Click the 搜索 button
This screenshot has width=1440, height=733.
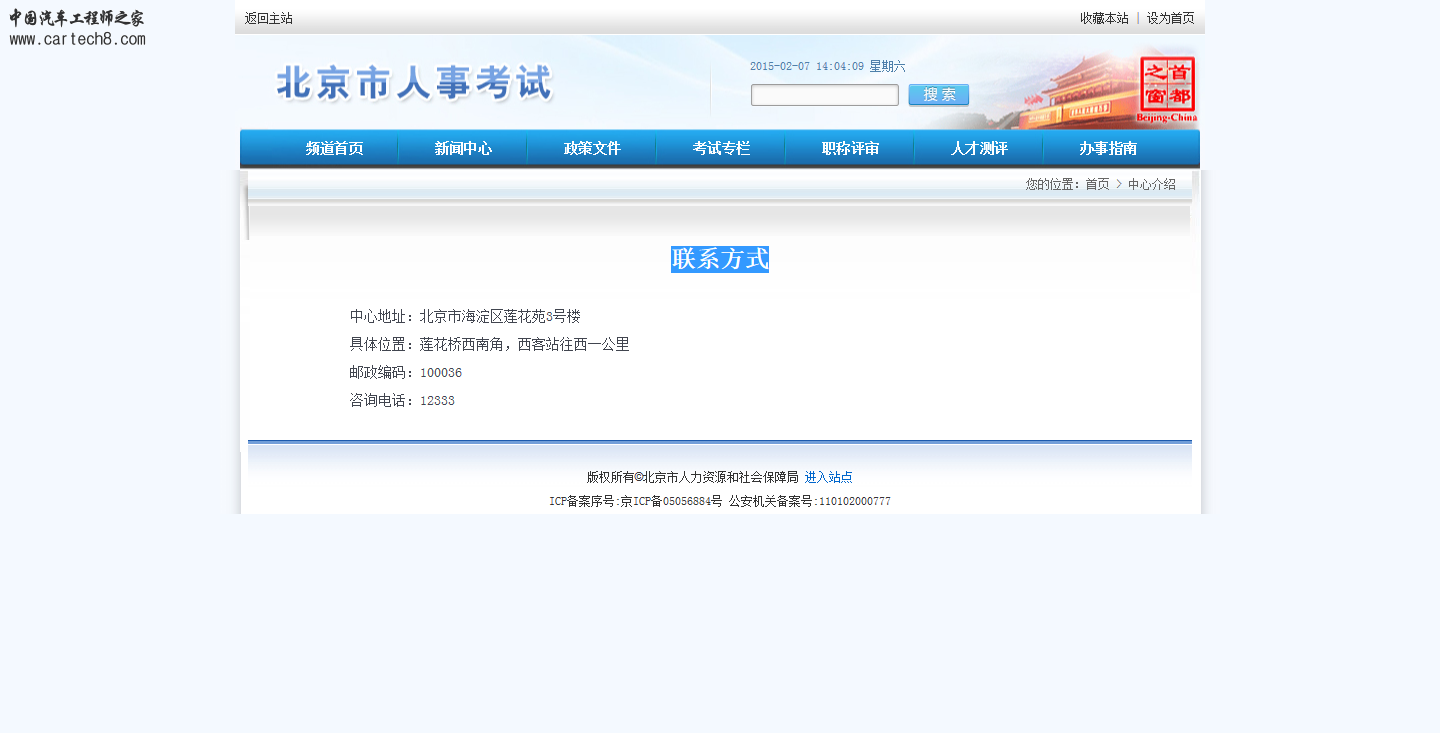939,95
